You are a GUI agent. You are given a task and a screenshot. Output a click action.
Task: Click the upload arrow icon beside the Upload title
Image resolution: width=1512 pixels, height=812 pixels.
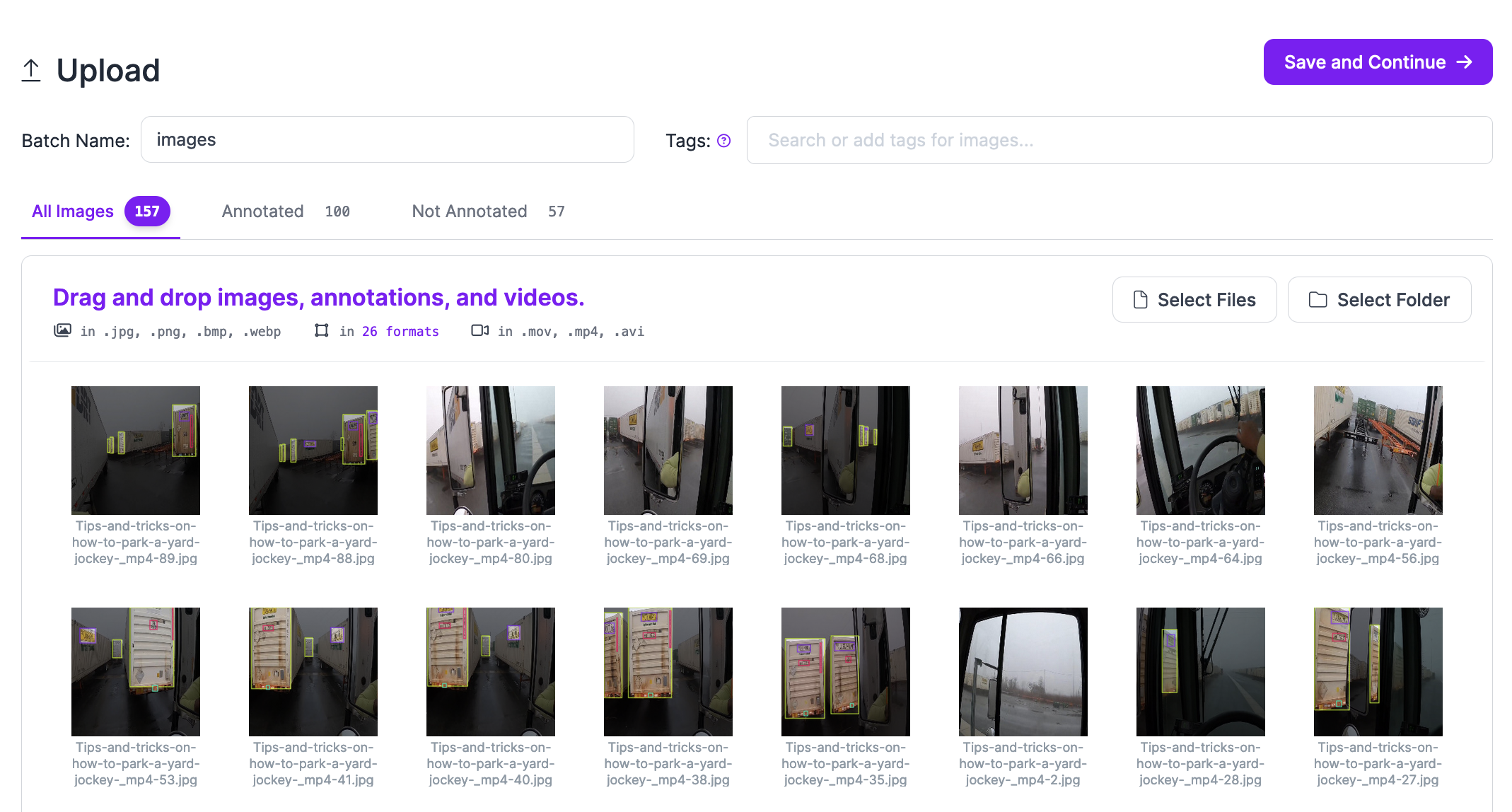(31, 70)
